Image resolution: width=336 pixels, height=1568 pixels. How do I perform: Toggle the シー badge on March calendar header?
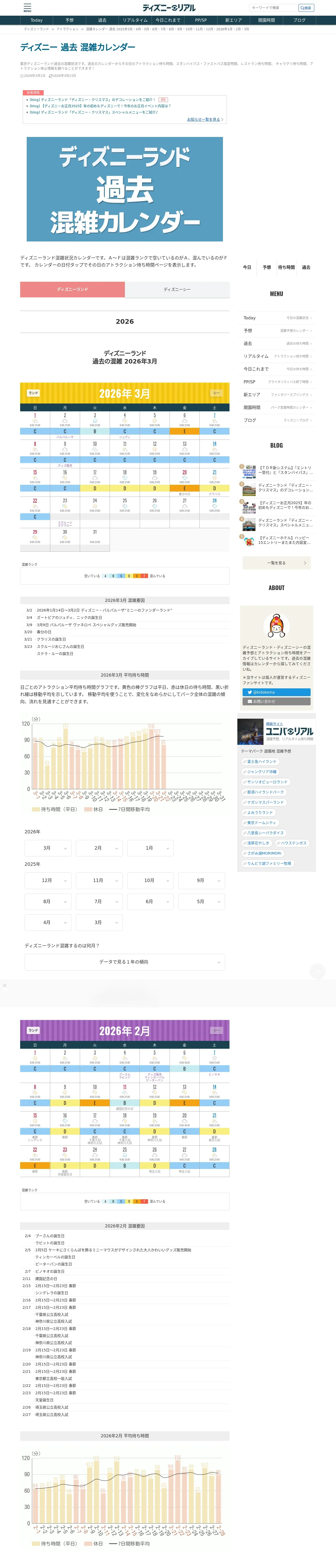[x=216, y=393]
